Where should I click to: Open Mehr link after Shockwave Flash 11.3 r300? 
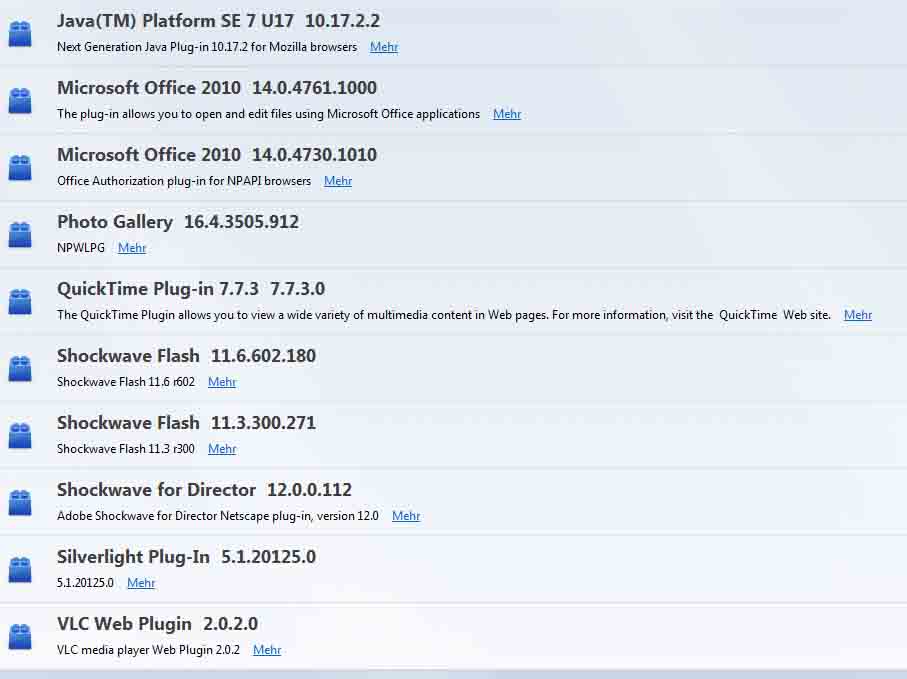pyautogui.click(x=222, y=449)
